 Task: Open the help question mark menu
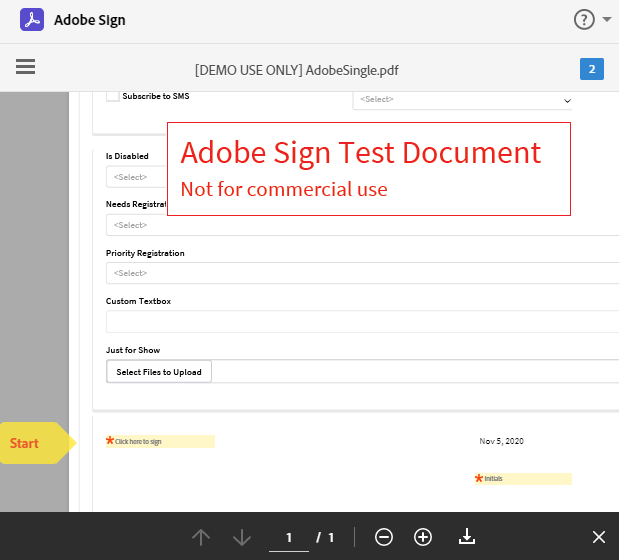coord(584,19)
